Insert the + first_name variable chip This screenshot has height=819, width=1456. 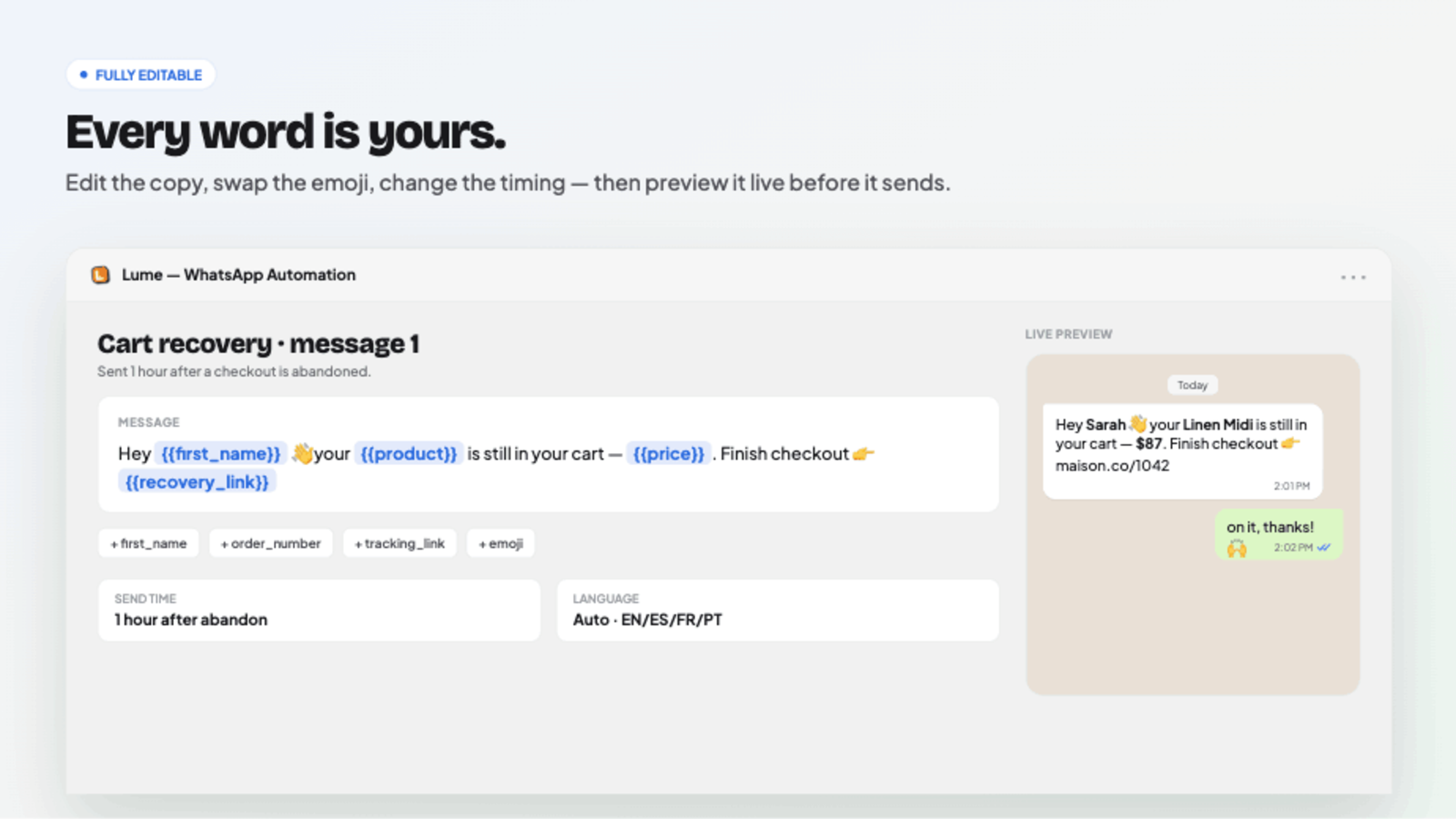pyautogui.click(x=148, y=543)
